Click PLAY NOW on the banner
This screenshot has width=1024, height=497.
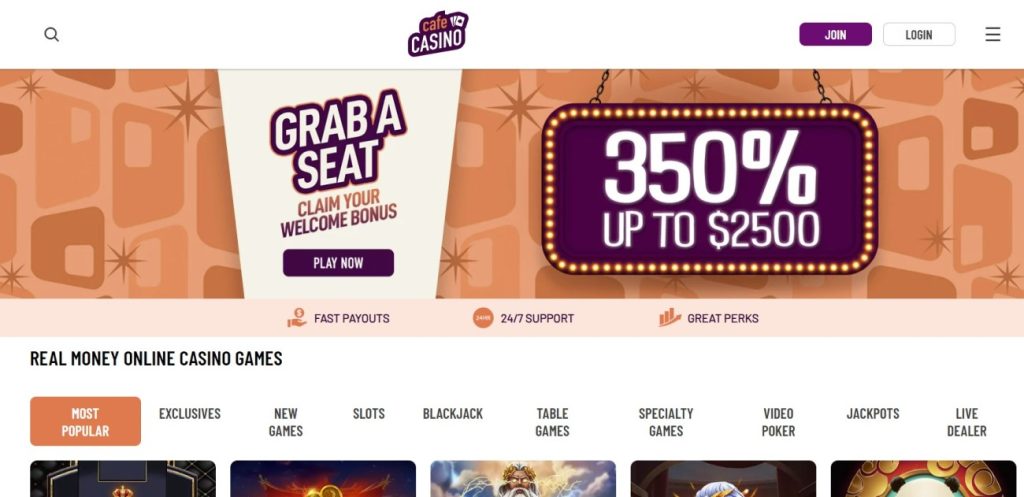[338, 263]
